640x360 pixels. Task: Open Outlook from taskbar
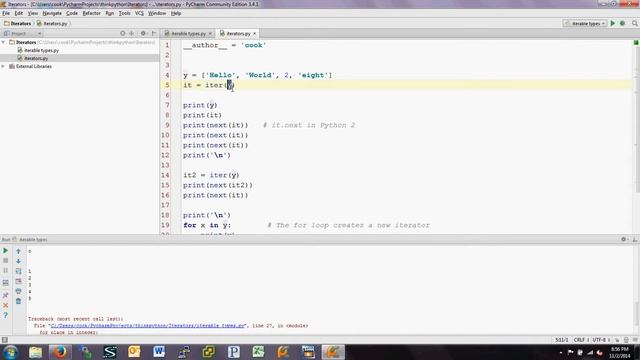click(x=134, y=352)
